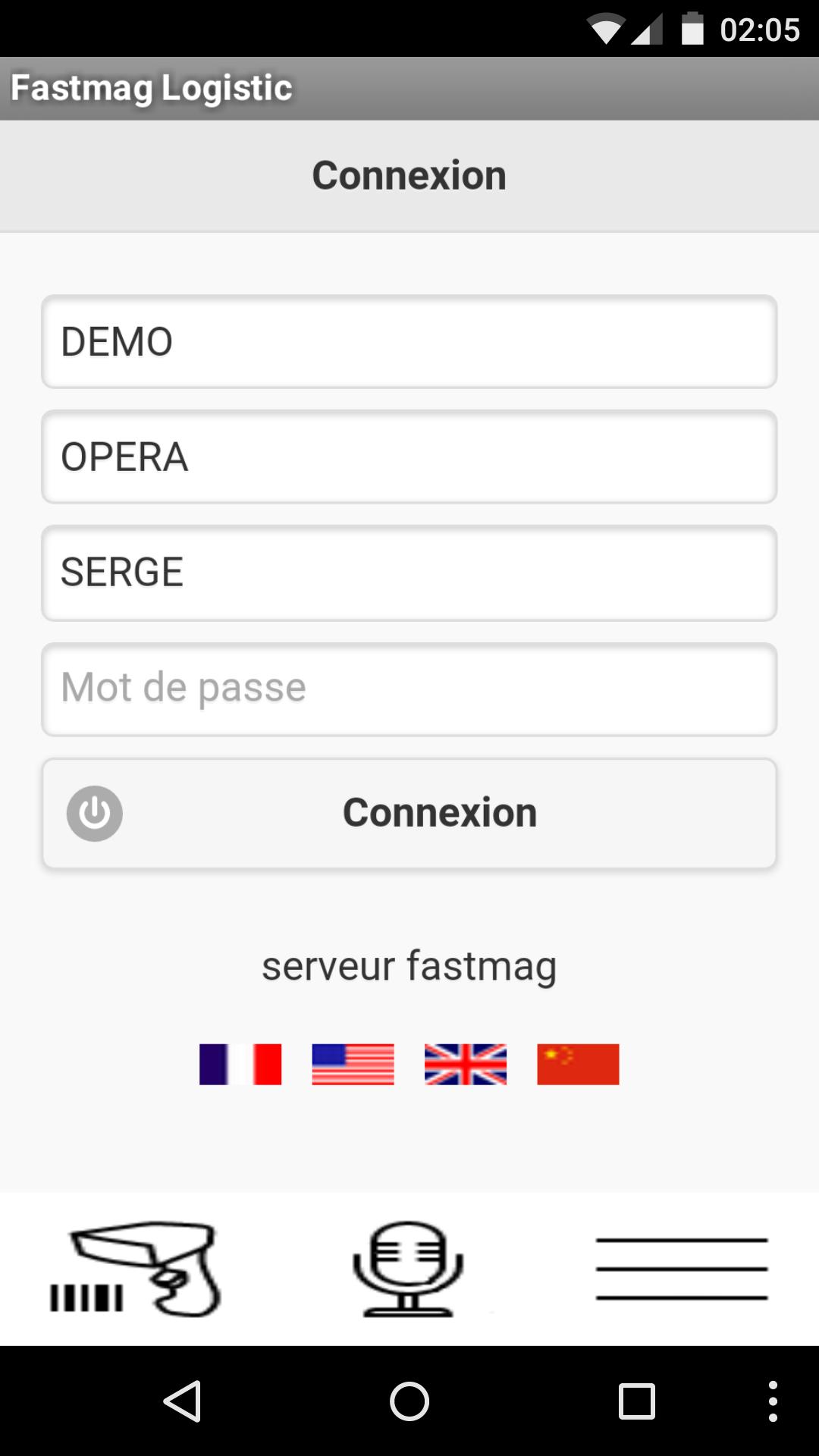The image size is (819, 1456).
Task: Focus the Mot de passe field
Action: pos(409,689)
